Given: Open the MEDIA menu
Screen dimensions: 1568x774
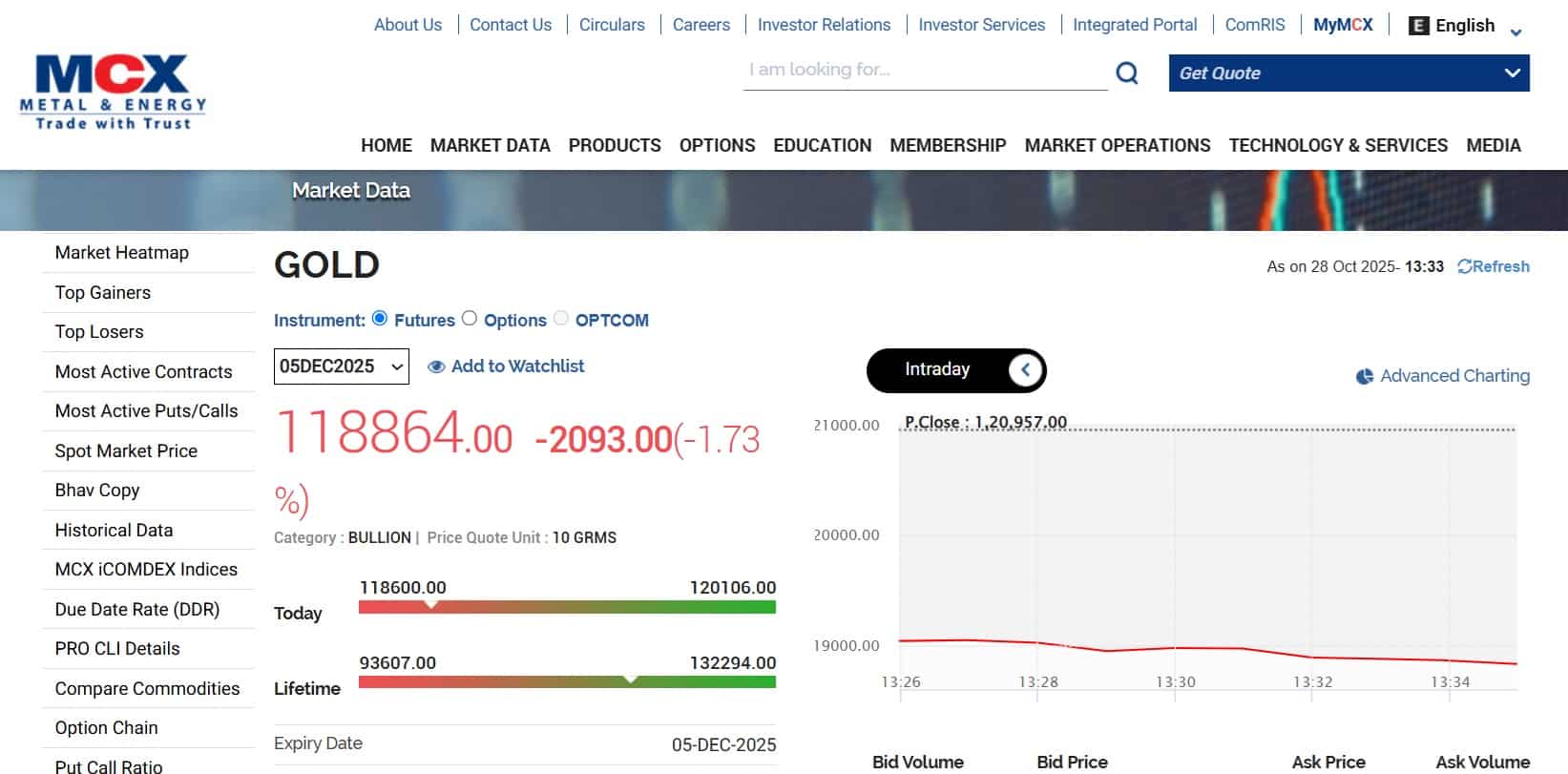Looking at the screenshot, I should pos(1494,145).
